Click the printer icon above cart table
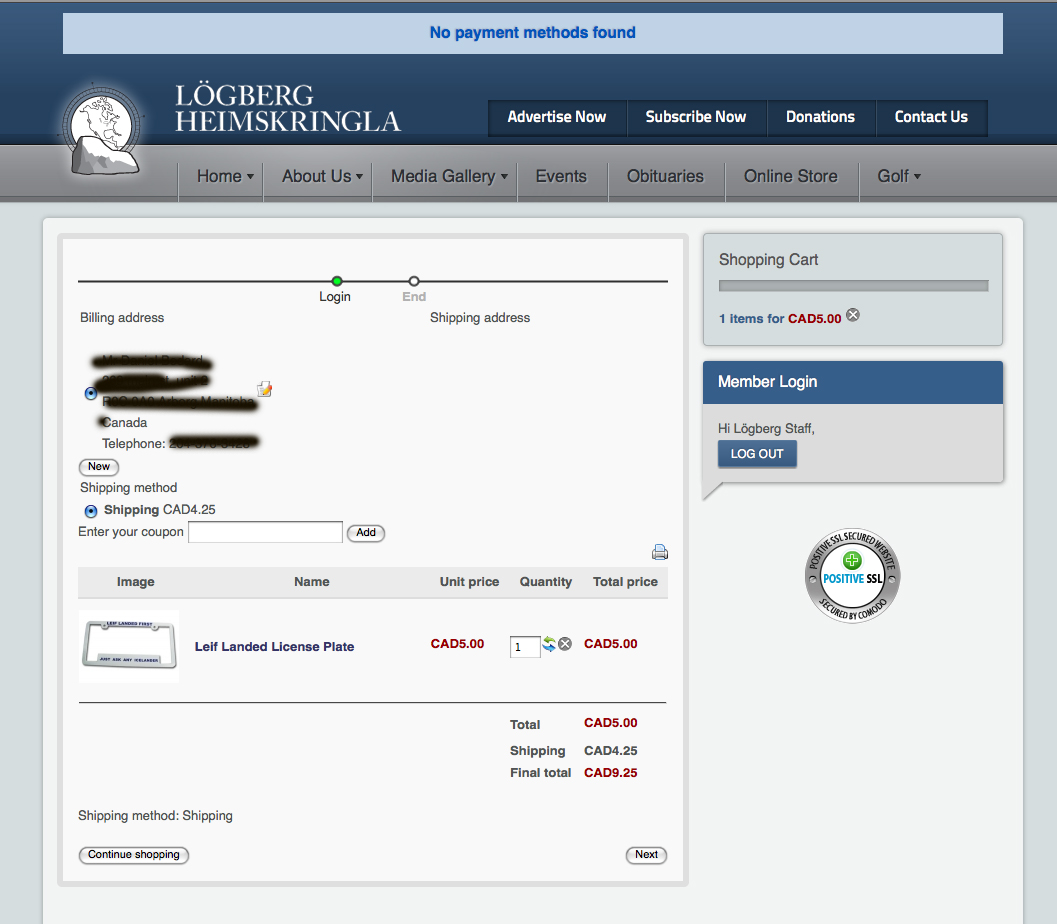Image resolution: width=1057 pixels, height=924 pixels. point(659,552)
